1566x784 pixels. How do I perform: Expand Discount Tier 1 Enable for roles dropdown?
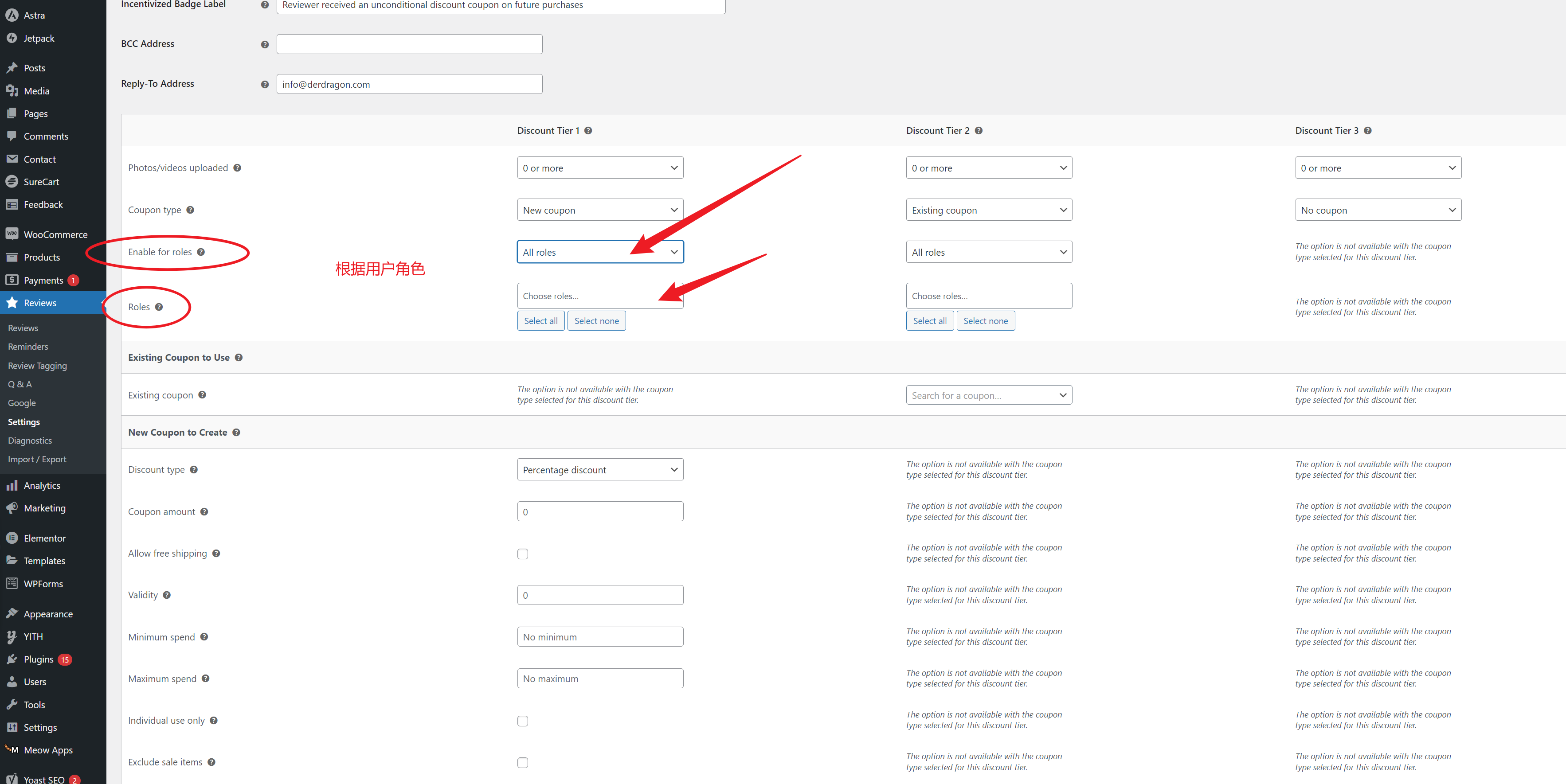(599, 251)
